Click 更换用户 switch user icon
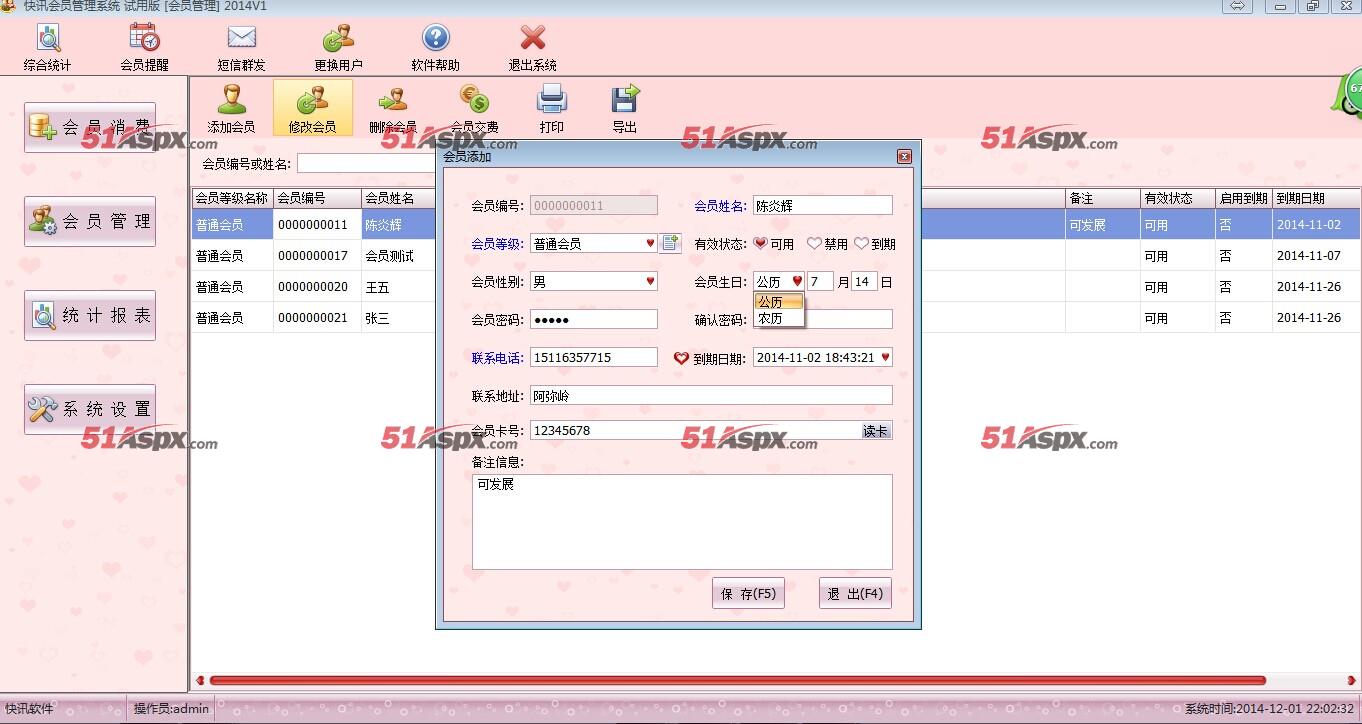This screenshot has width=1362, height=724. [x=338, y=47]
